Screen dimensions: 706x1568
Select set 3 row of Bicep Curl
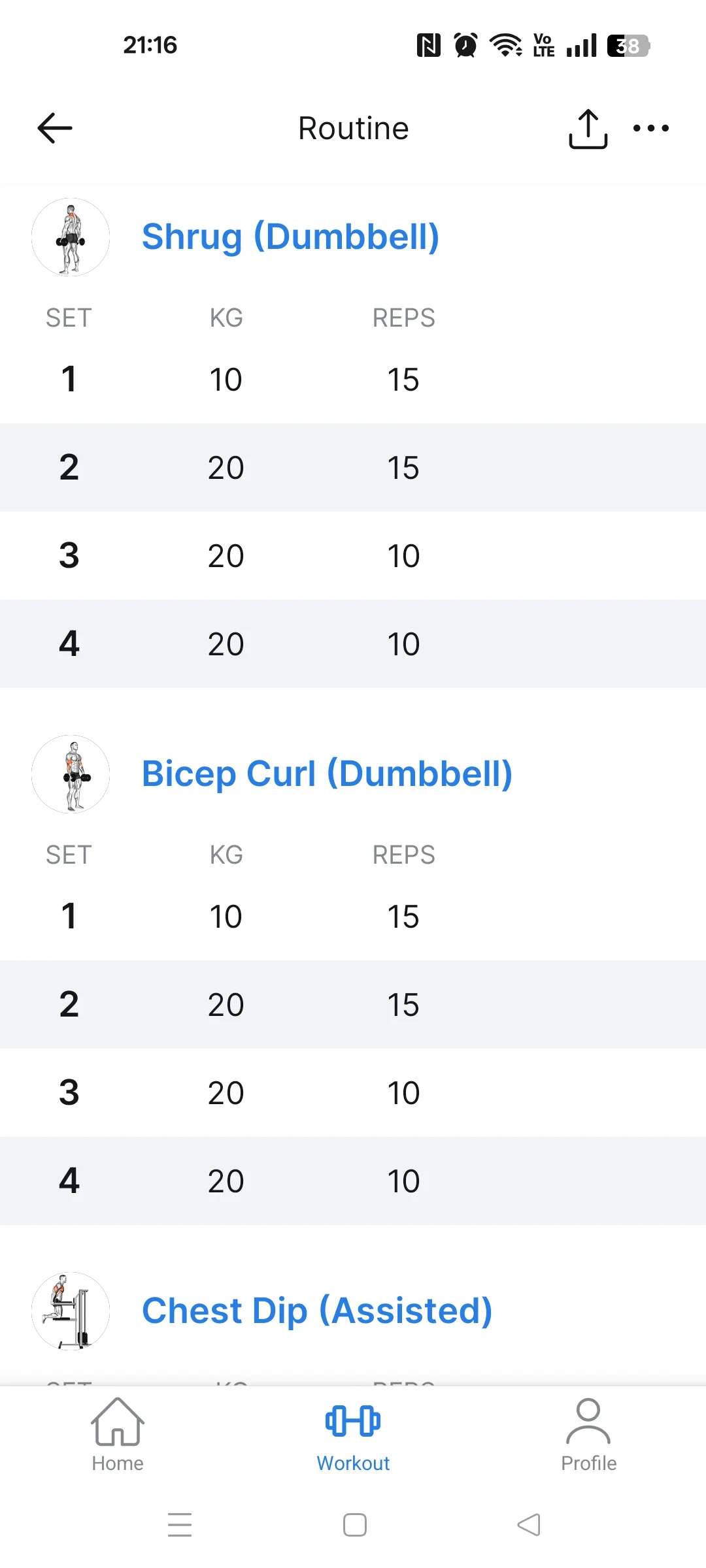353,1093
